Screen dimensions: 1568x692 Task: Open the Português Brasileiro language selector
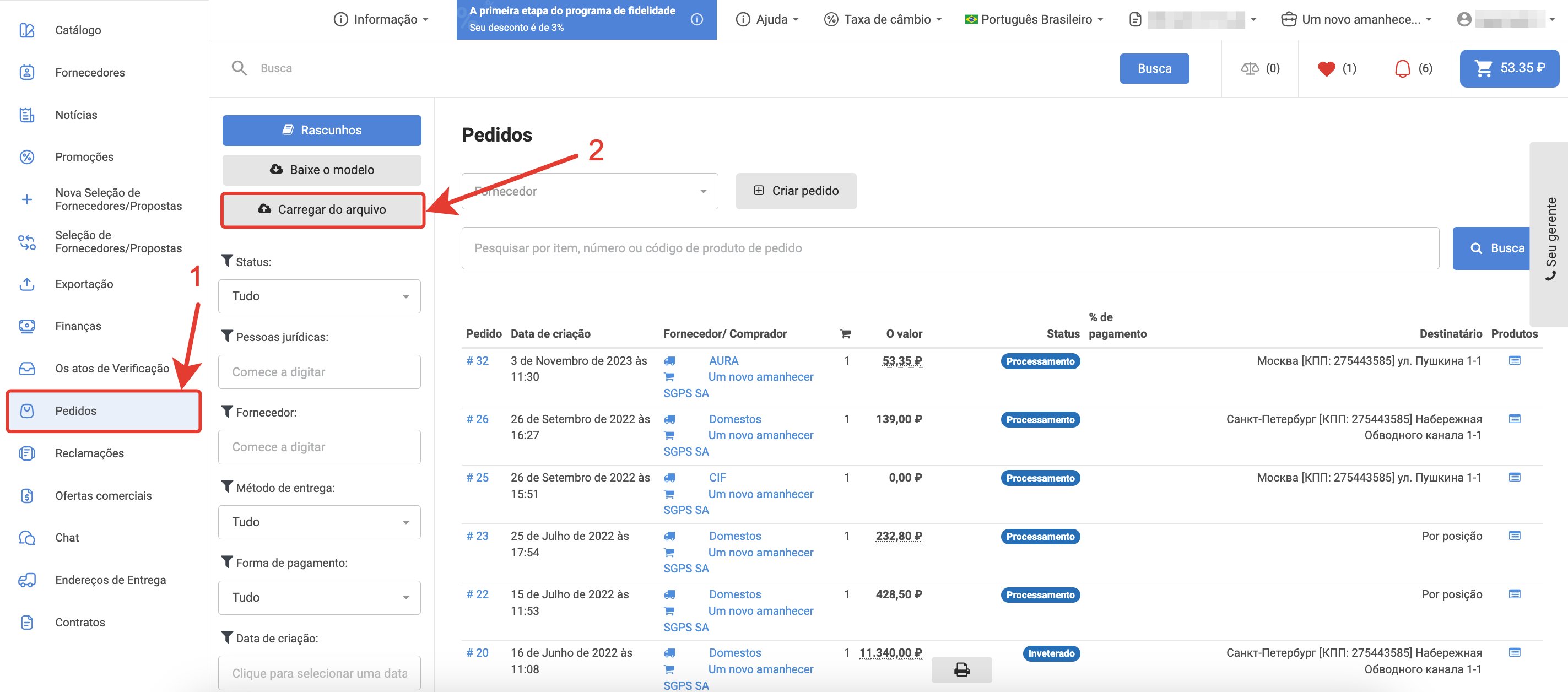(1034, 19)
